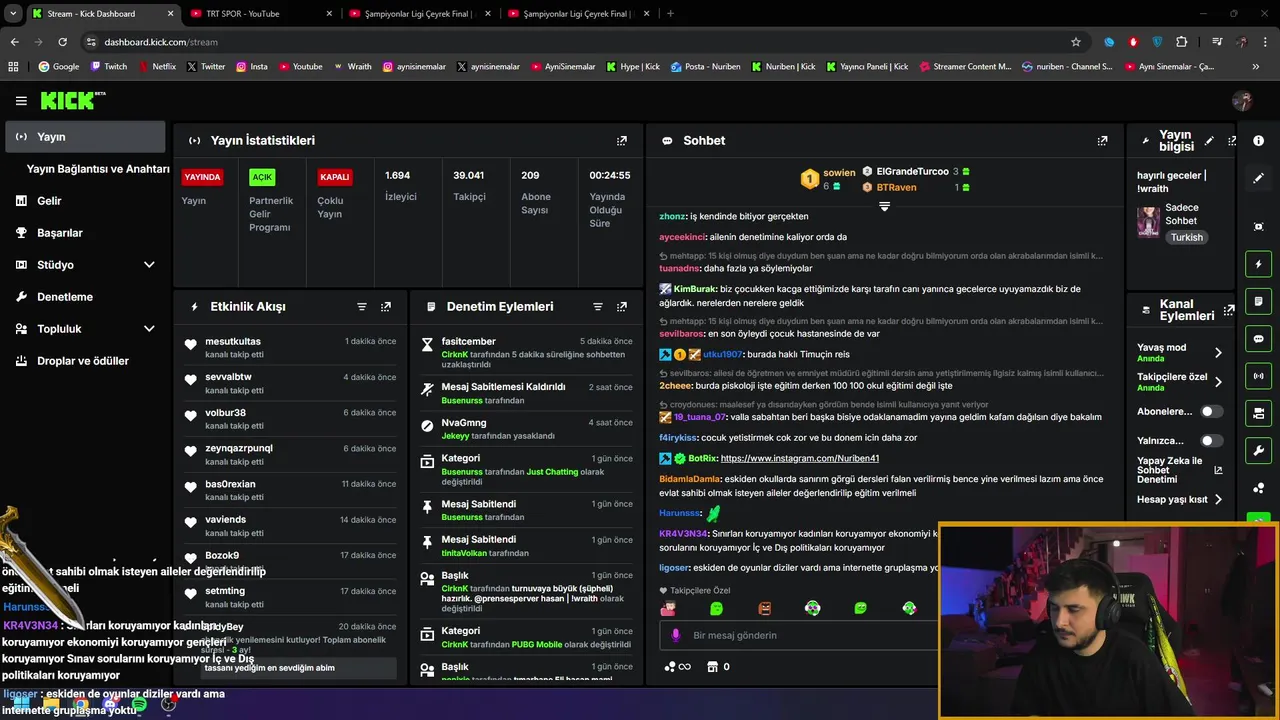
Task: Open Droplar ve ödüller in sidebar
Action: 85,361
